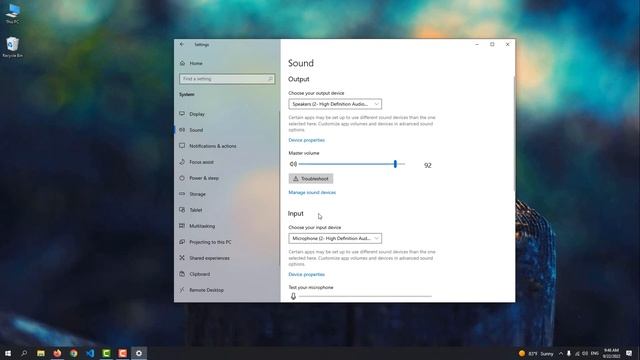Select Sound in the sidebar
The image size is (640, 360).
[x=196, y=130]
